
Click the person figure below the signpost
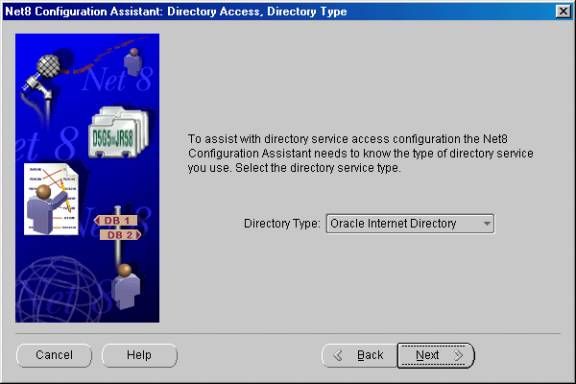pyautogui.click(x=126, y=286)
